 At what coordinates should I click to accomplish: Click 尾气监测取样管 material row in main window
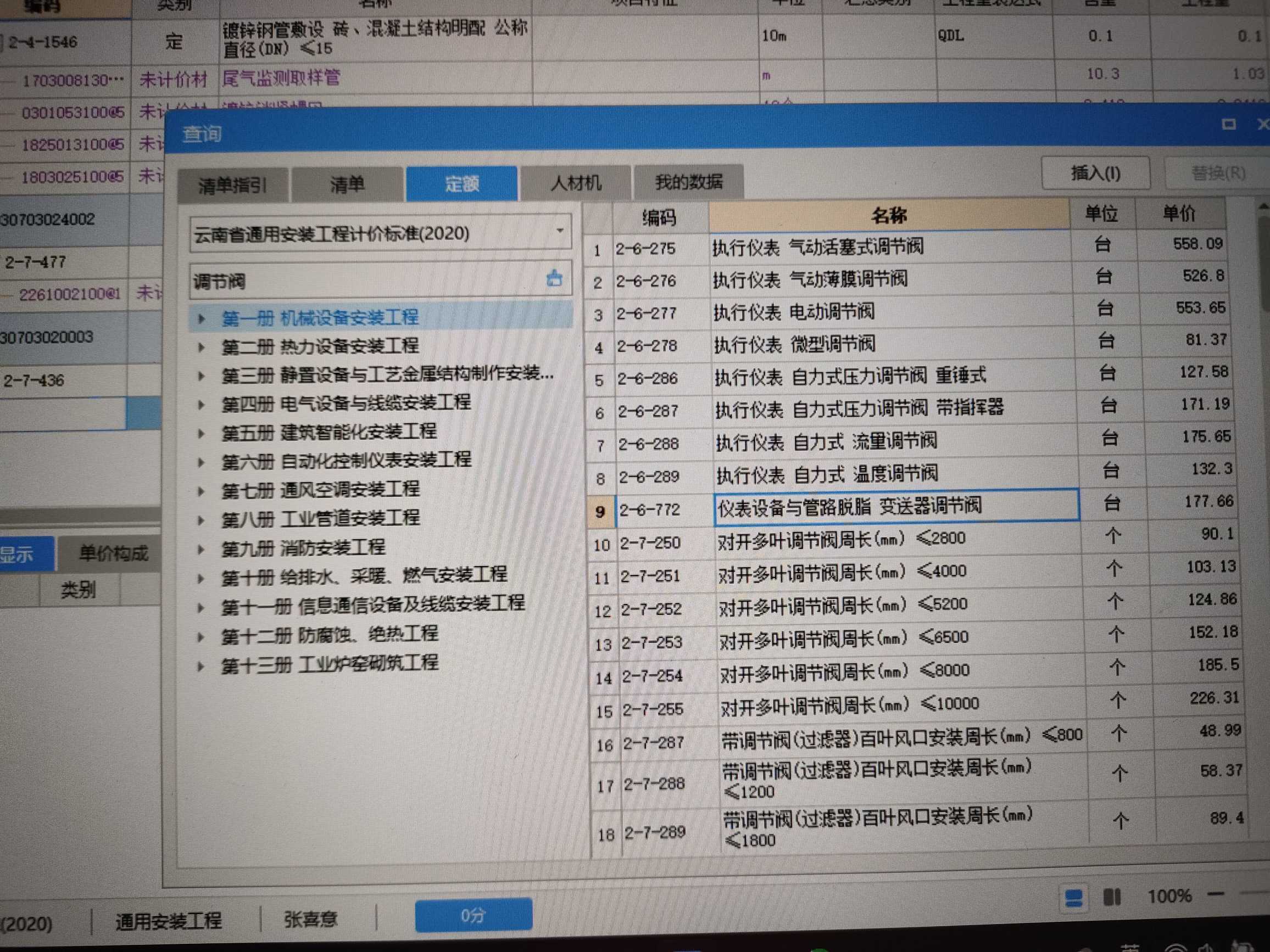click(281, 77)
